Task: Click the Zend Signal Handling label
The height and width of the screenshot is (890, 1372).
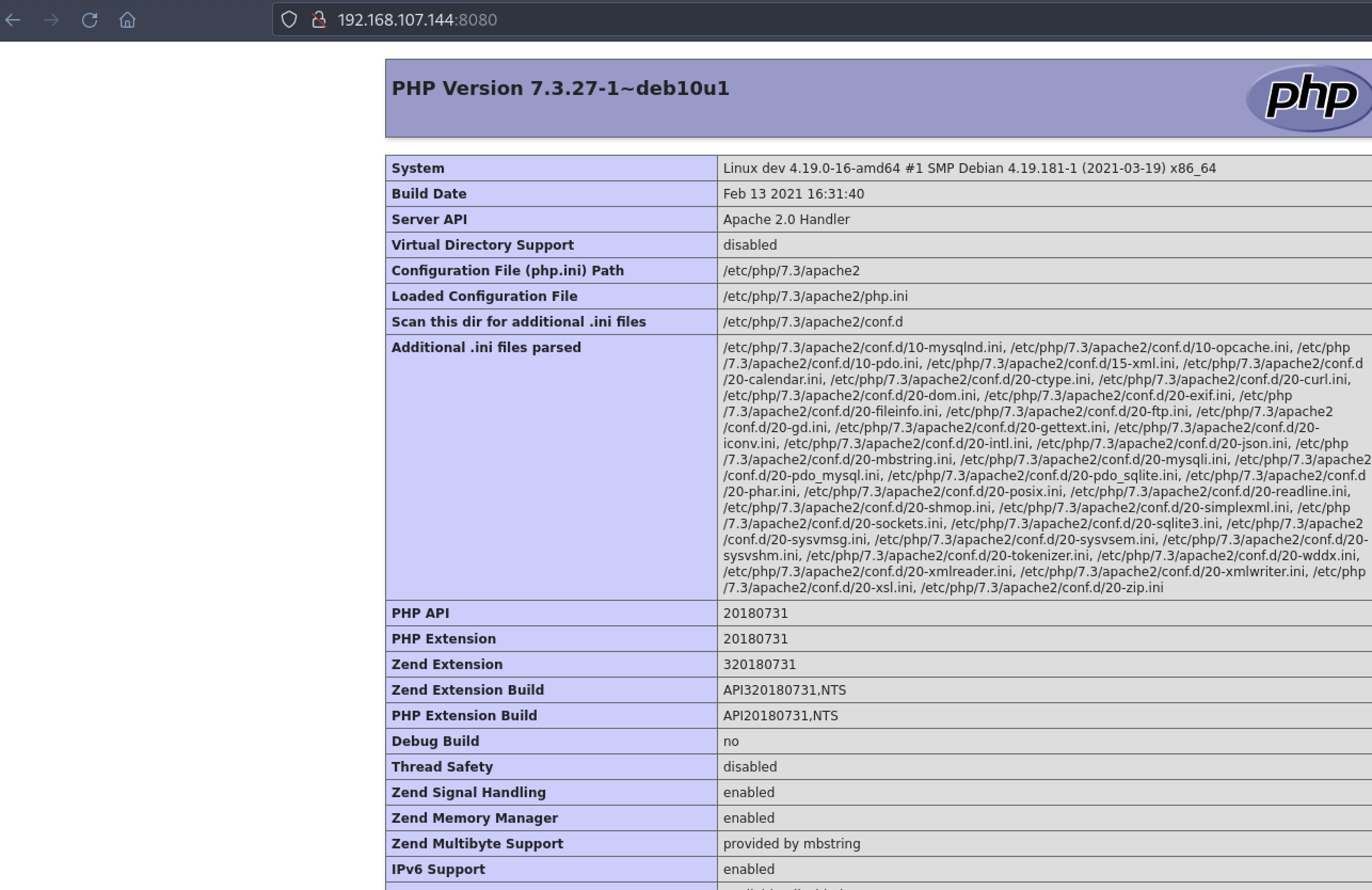Action: click(469, 792)
